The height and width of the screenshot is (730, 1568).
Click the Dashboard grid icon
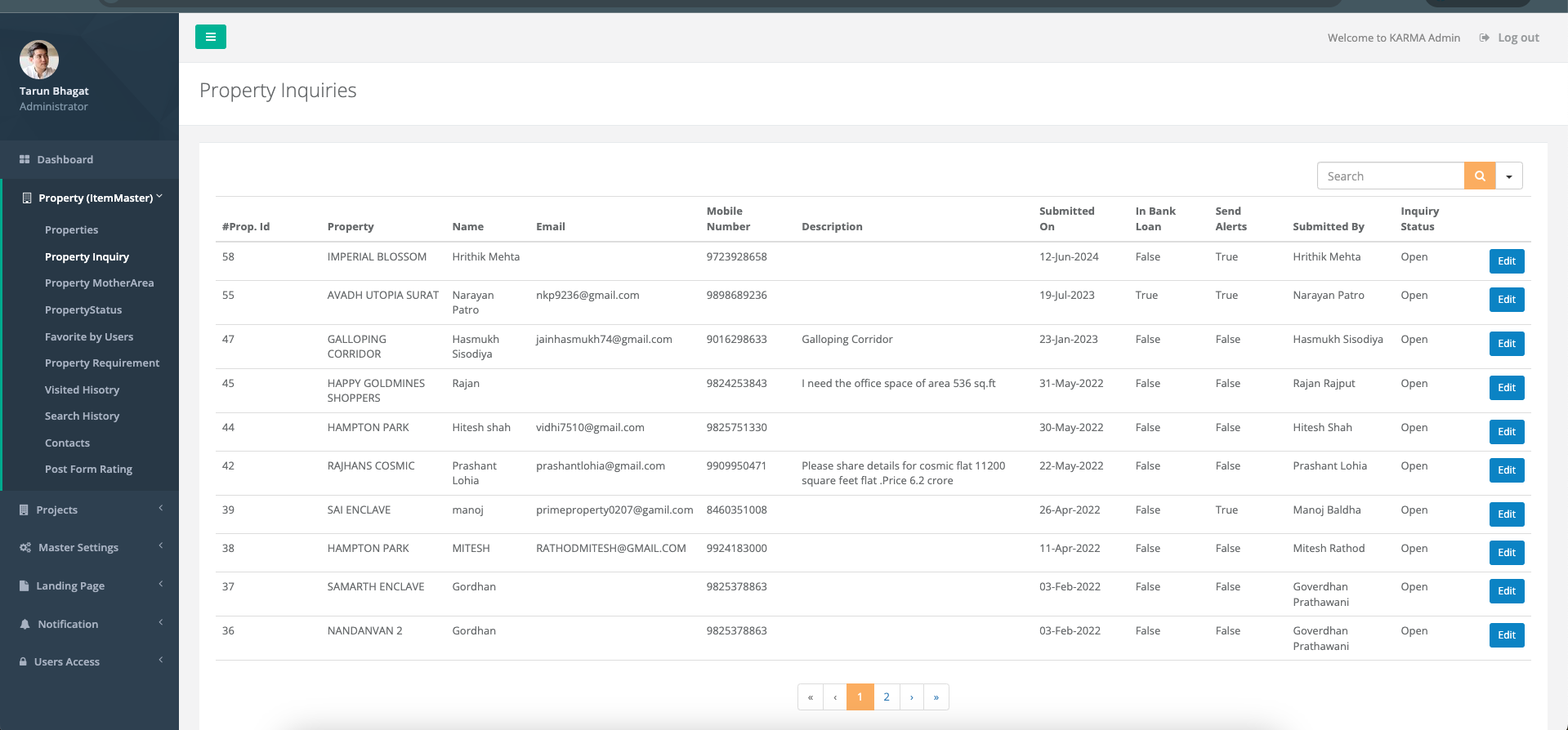point(25,160)
